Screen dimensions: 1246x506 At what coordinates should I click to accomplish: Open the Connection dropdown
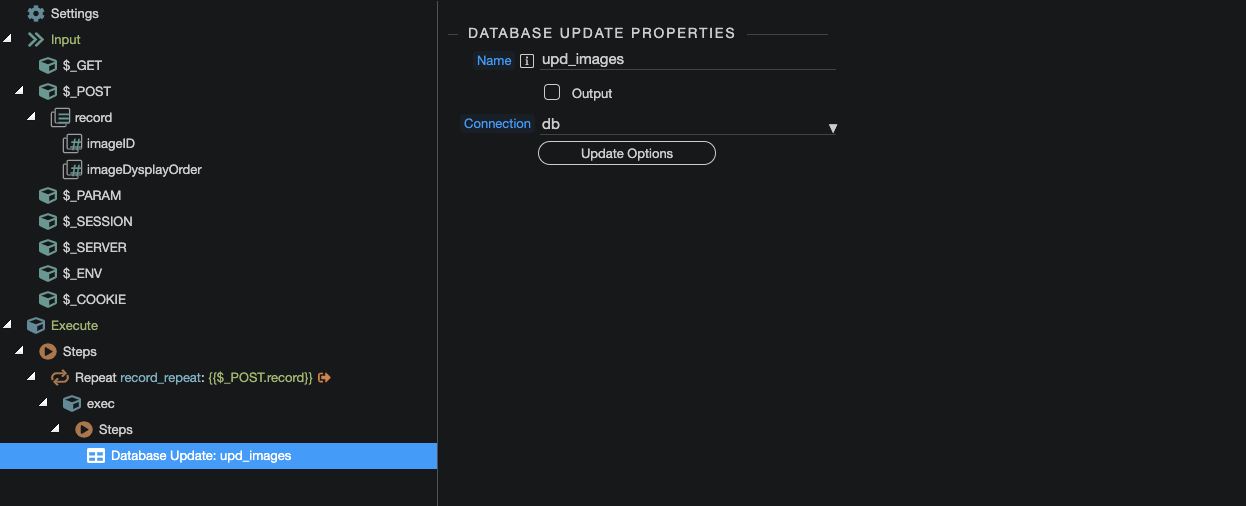(688, 125)
